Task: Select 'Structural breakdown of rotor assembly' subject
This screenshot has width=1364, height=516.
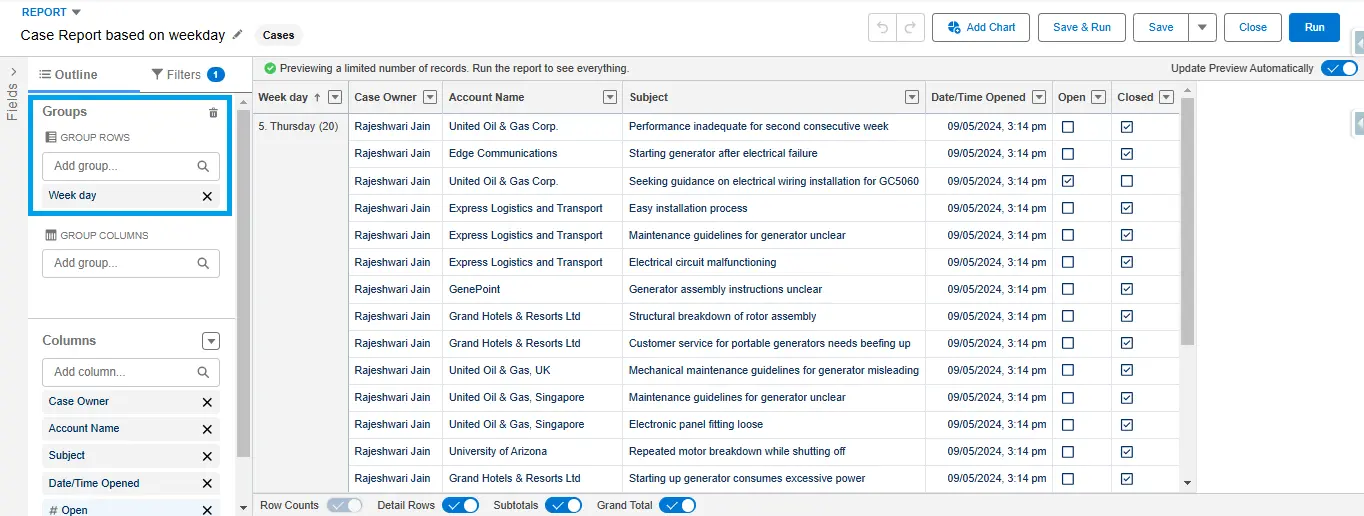Action: pyautogui.click(x=722, y=316)
